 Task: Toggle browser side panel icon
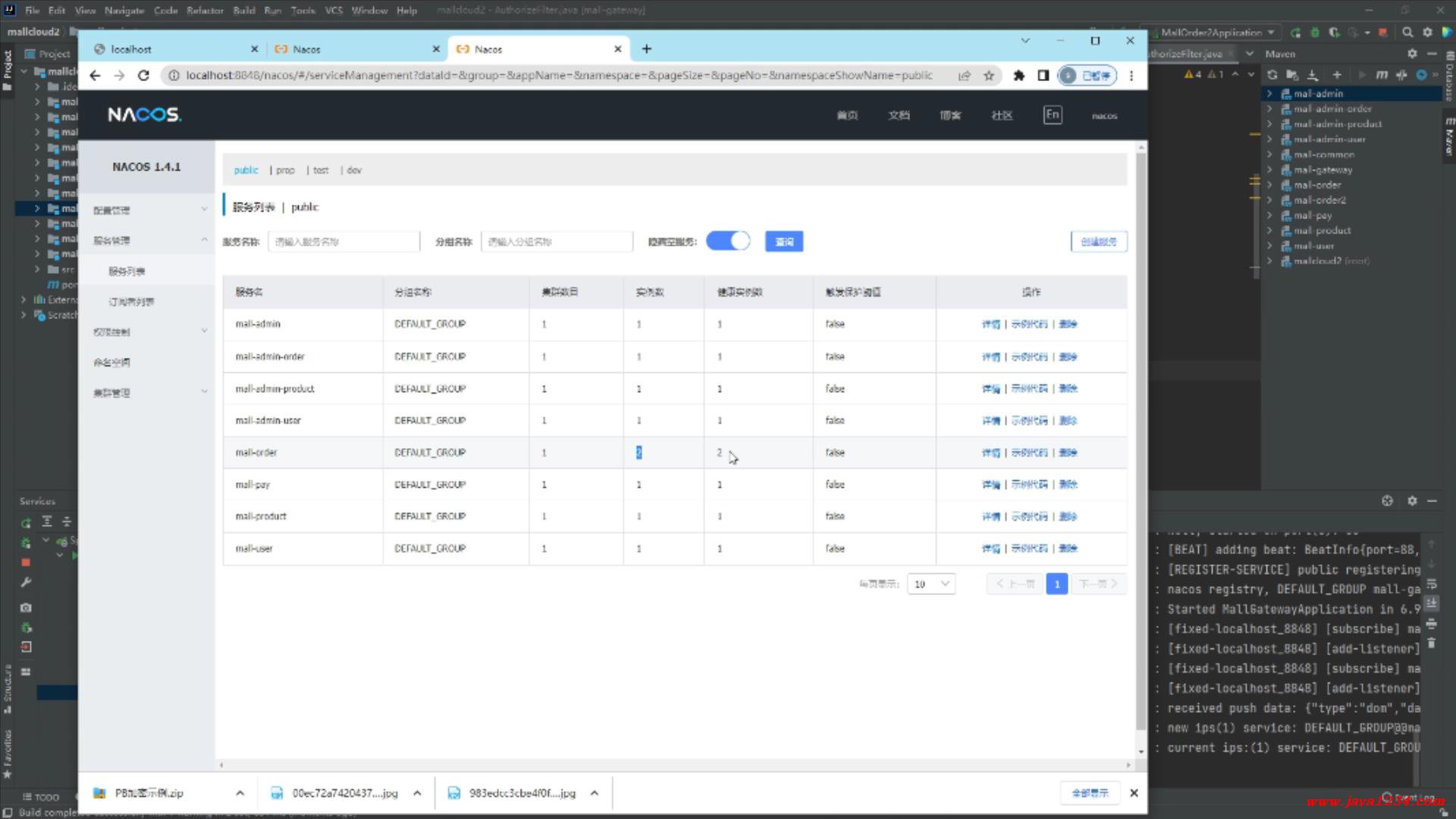1043,75
